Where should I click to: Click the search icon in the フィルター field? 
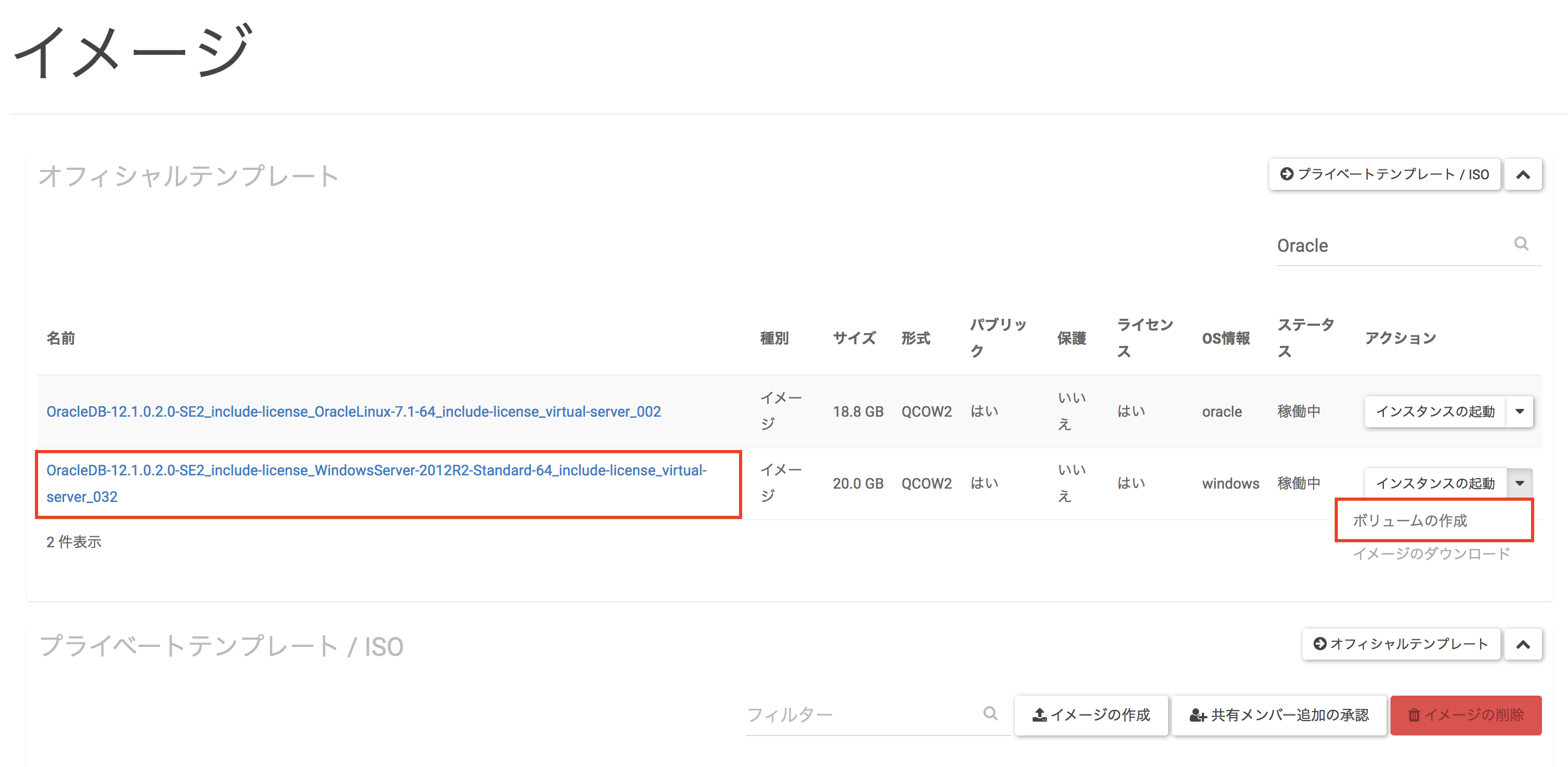pyautogui.click(x=991, y=713)
